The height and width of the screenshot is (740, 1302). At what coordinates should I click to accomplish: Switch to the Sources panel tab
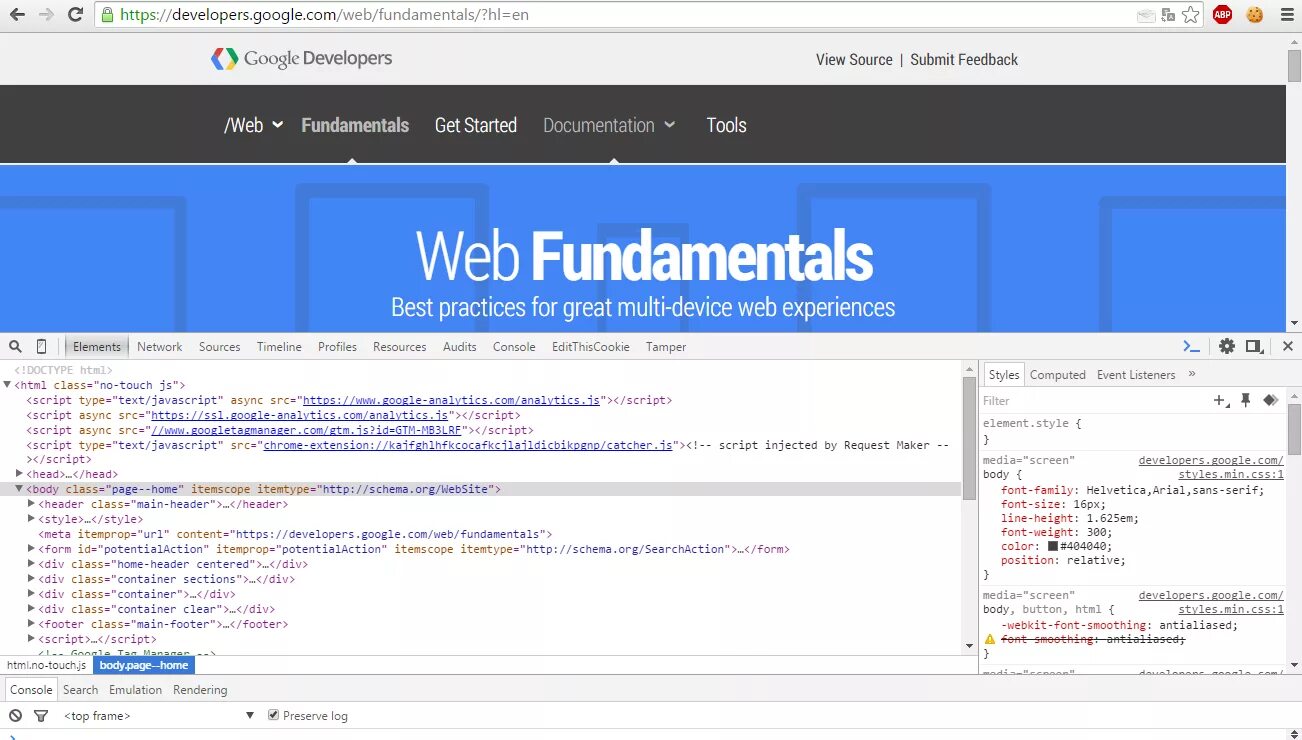[x=219, y=347]
